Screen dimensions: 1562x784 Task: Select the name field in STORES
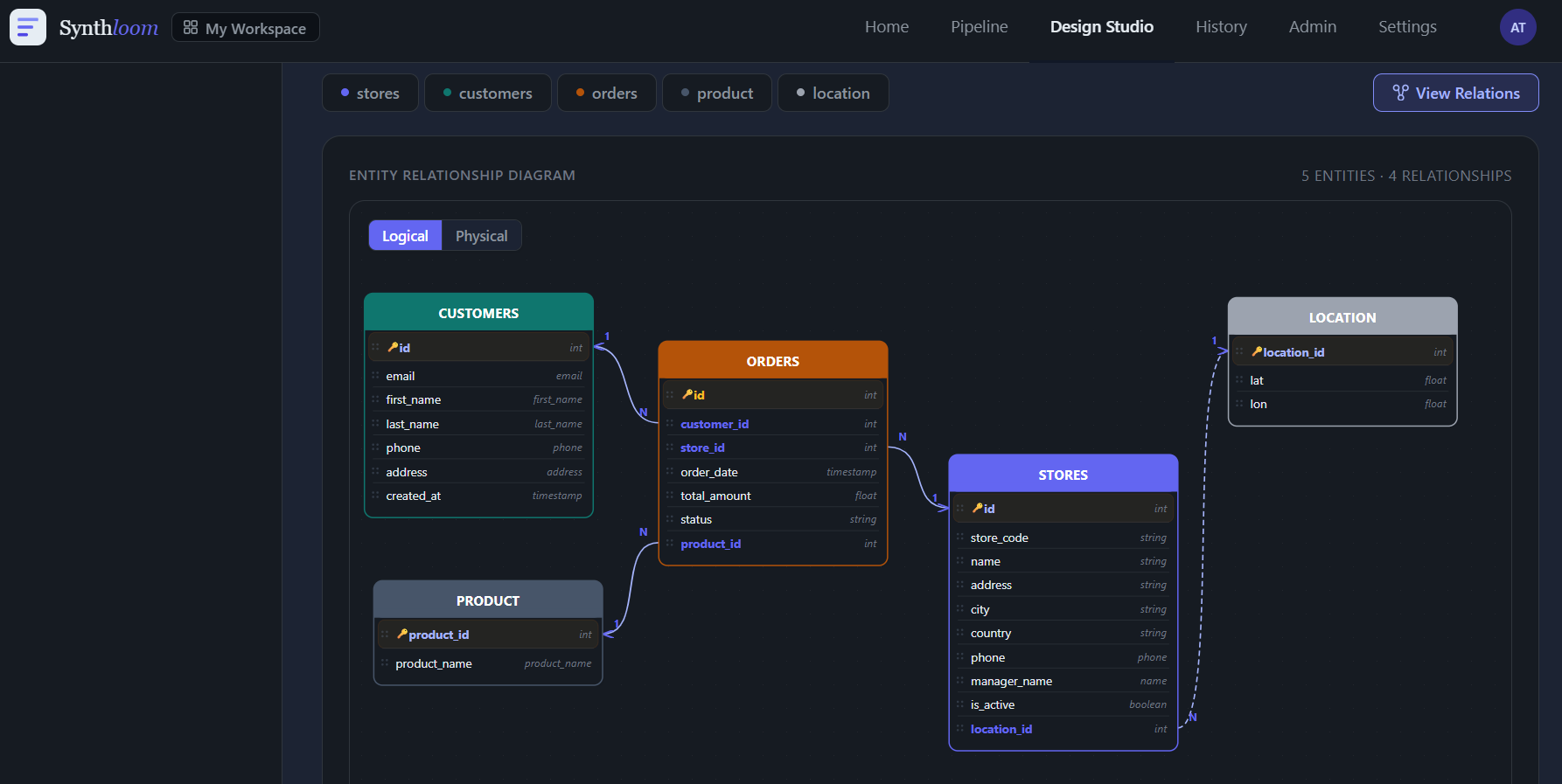(x=1063, y=561)
